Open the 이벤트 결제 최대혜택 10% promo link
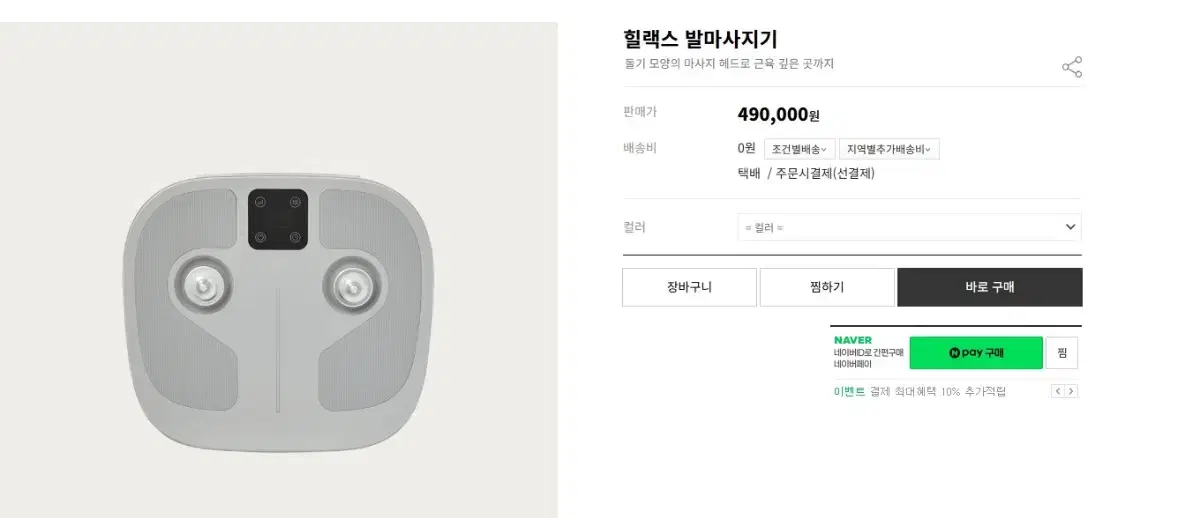 [x=920, y=392]
